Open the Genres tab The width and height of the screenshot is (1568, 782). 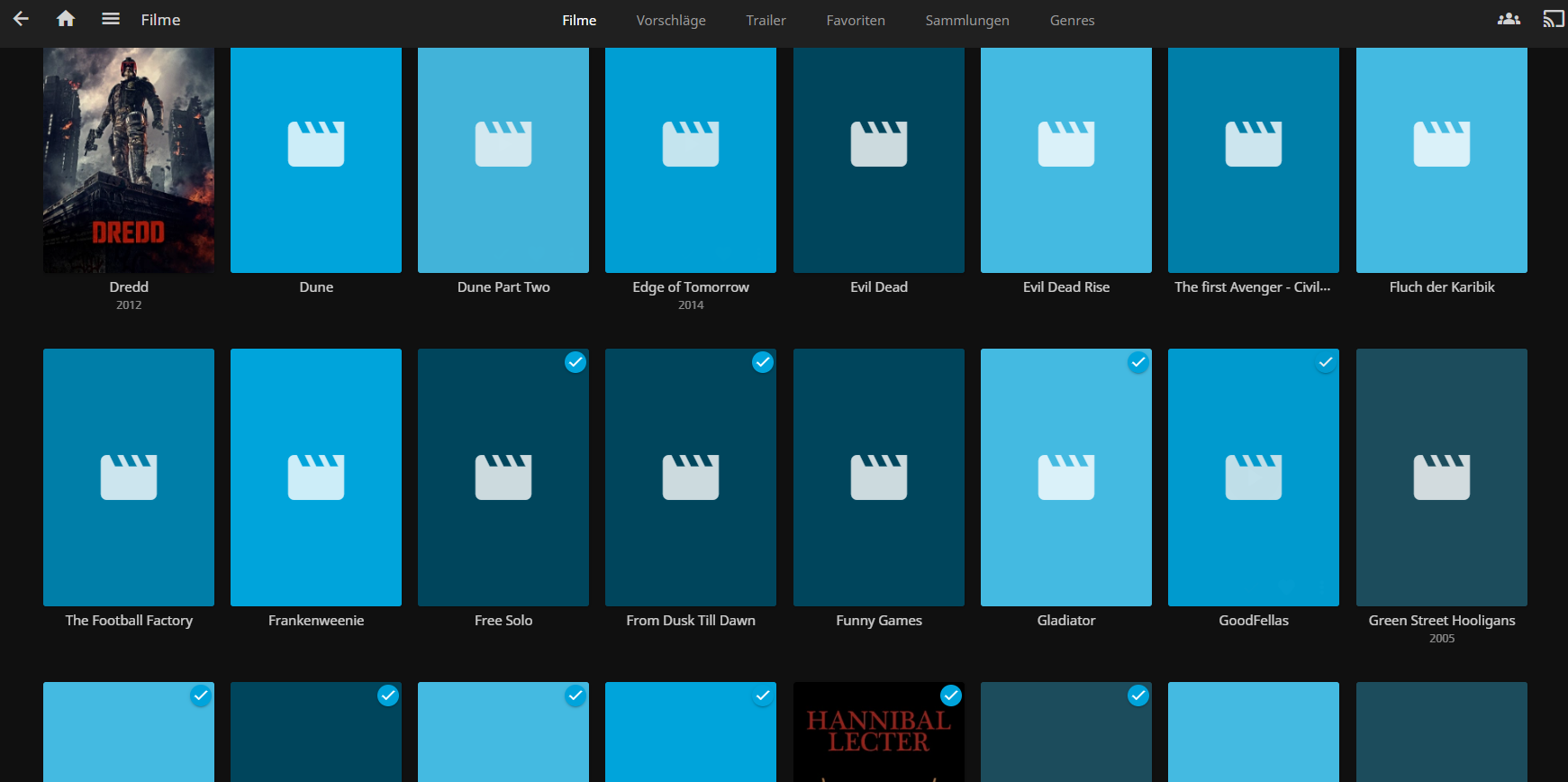[1072, 20]
